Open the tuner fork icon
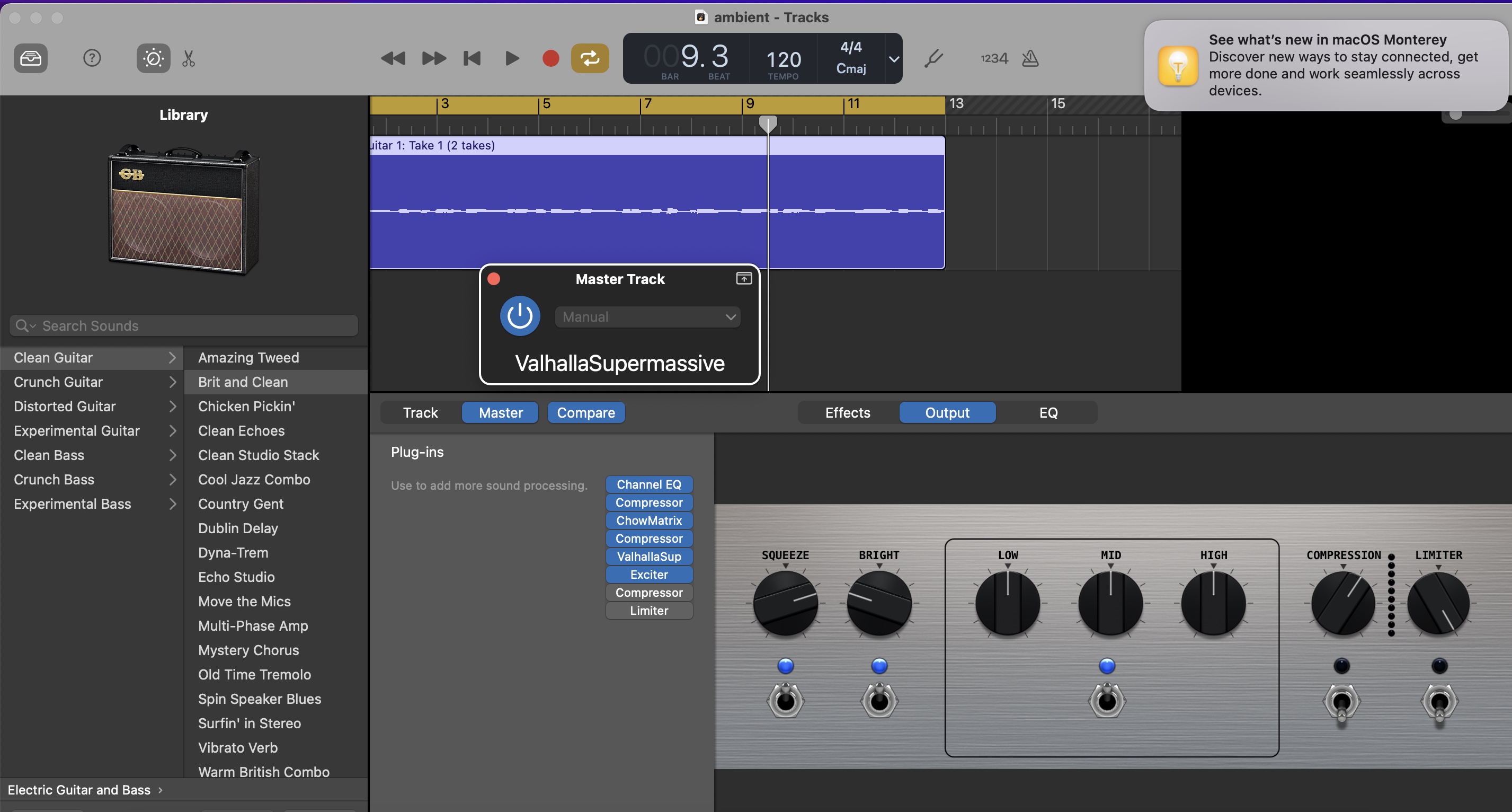Screen dimensions: 1512x812 [x=933, y=58]
